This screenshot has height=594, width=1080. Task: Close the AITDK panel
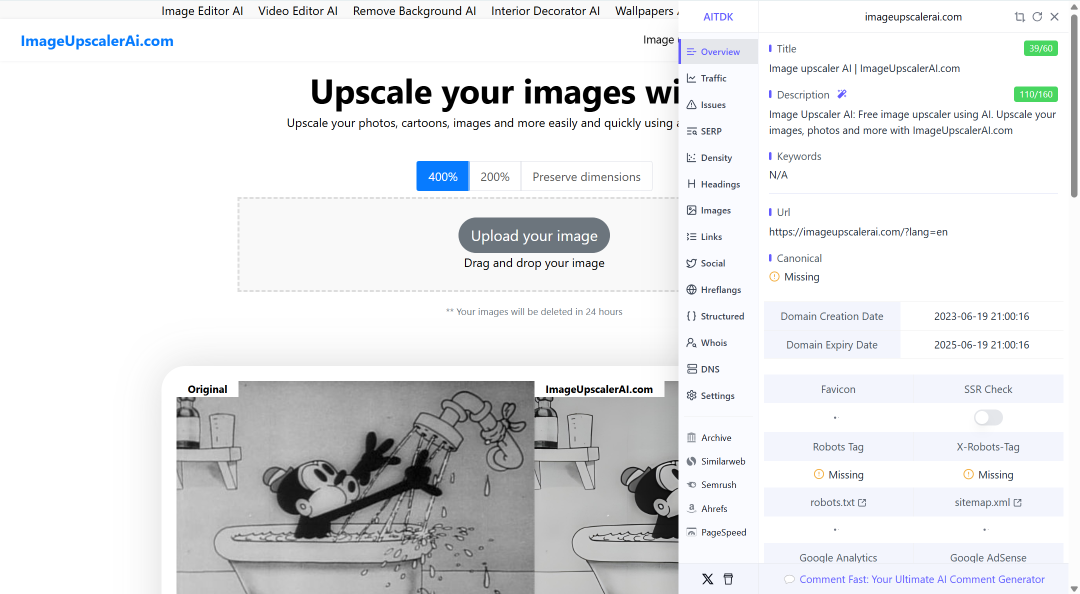pyautogui.click(x=1055, y=17)
